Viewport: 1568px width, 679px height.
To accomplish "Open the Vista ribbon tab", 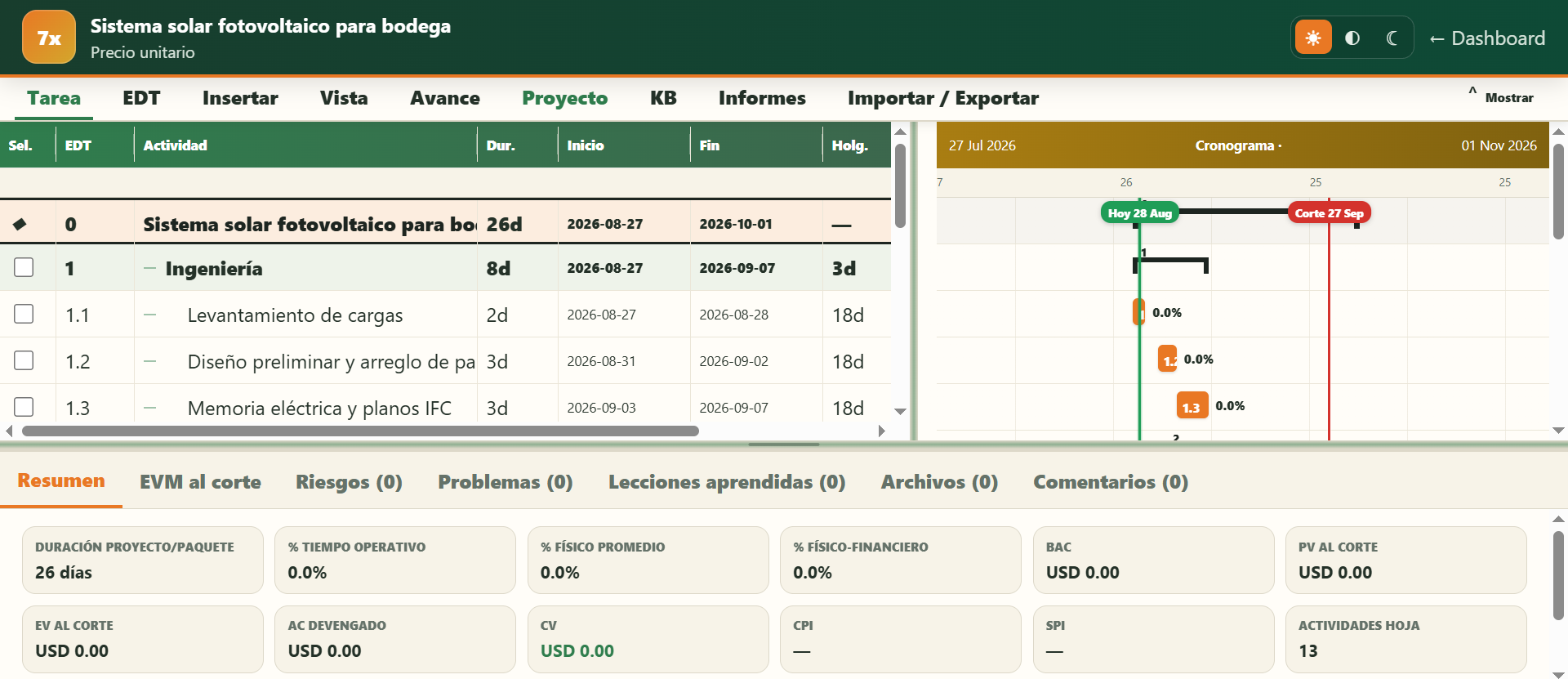I will click(x=344, y=98).
